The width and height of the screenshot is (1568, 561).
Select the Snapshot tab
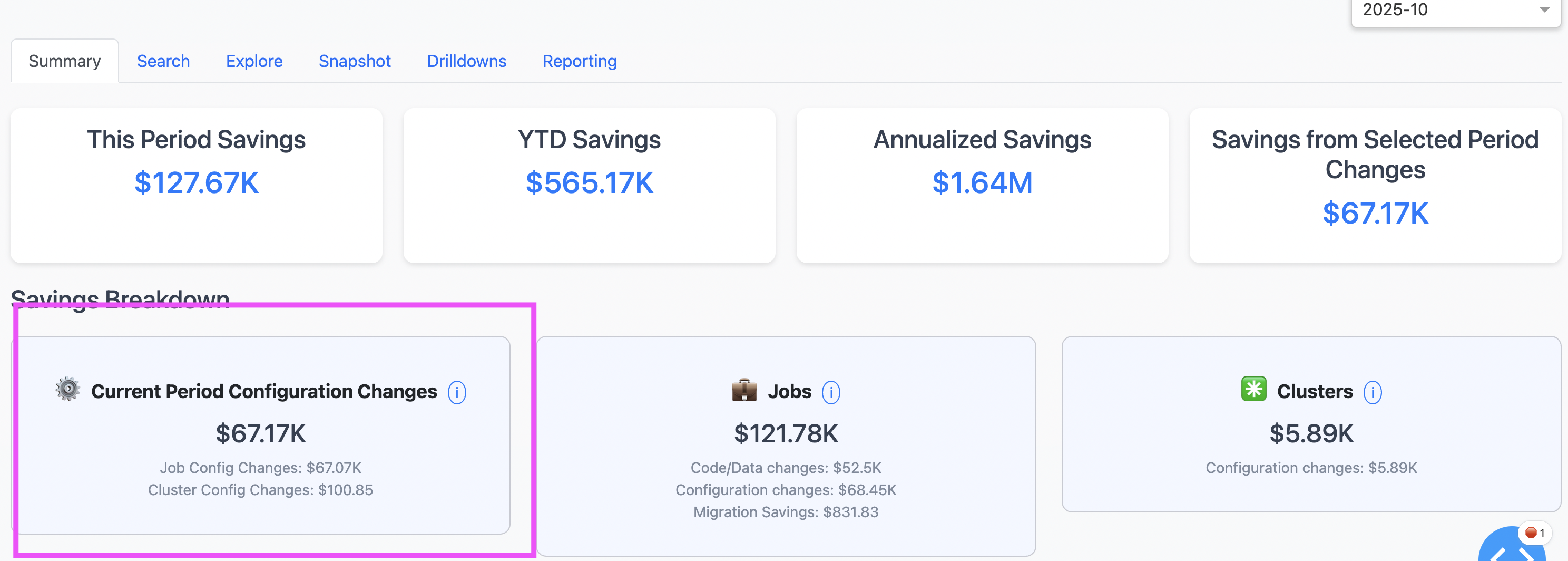pyautogui.click(x=354, y=62)
